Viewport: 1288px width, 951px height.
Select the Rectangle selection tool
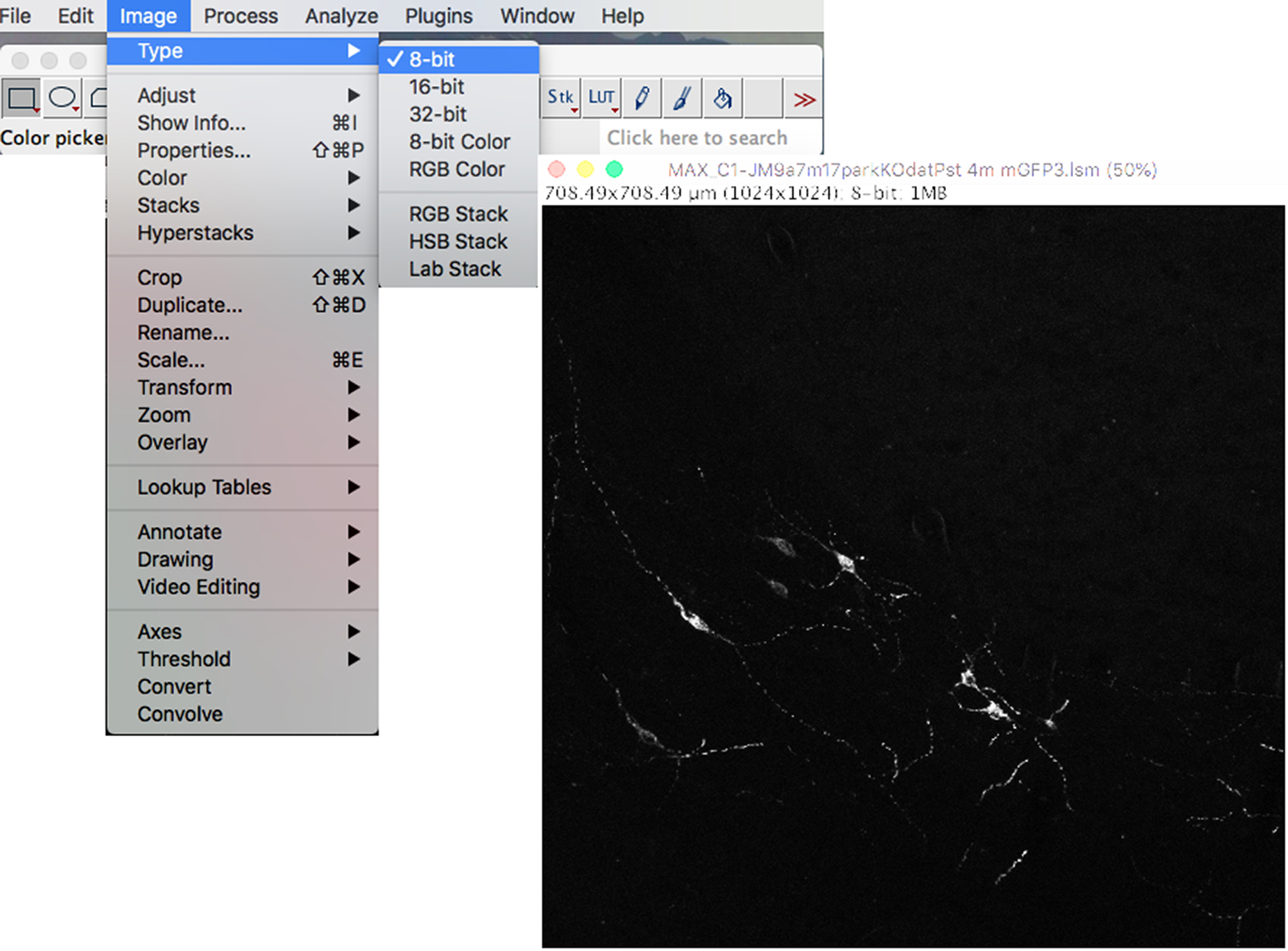(x=22, y=99)
